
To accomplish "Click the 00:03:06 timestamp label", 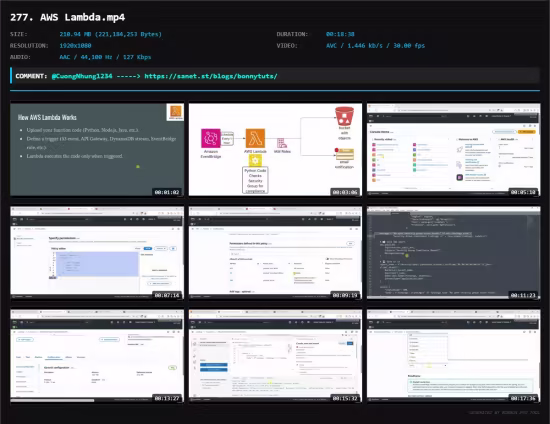I will click(345, 192).
